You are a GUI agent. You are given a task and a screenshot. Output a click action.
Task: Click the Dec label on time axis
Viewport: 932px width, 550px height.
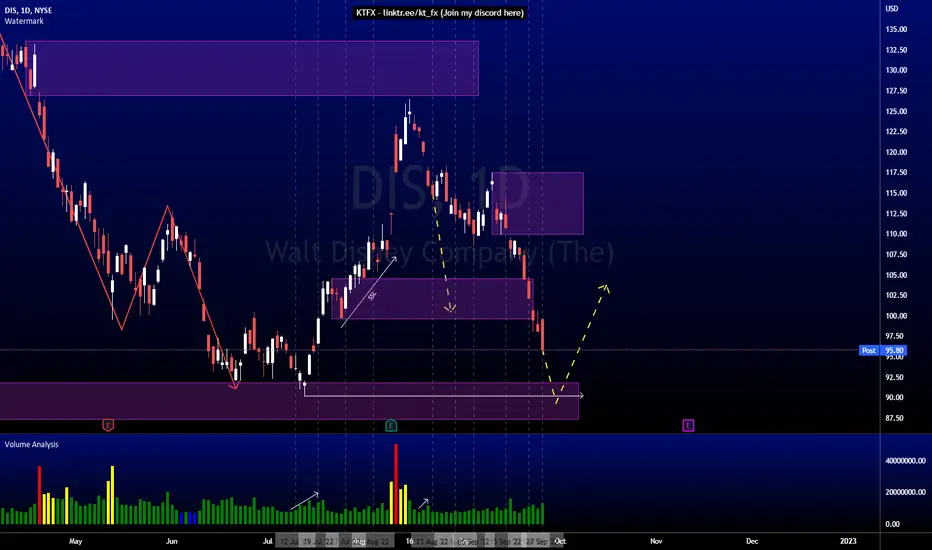pos(752,541)
